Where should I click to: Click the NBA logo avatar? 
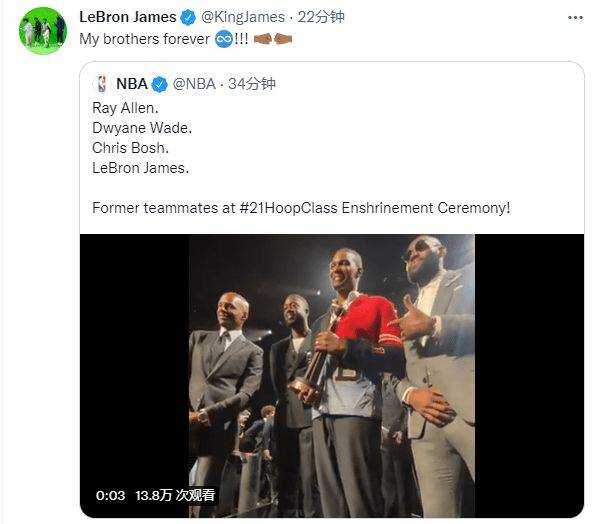click(x=102, y=84)
